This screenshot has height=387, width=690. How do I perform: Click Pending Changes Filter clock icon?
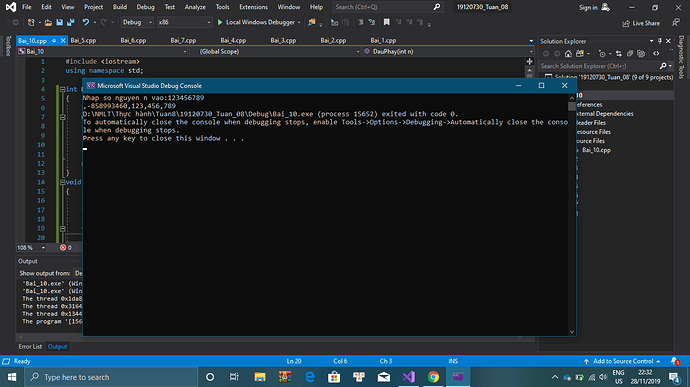602,54
